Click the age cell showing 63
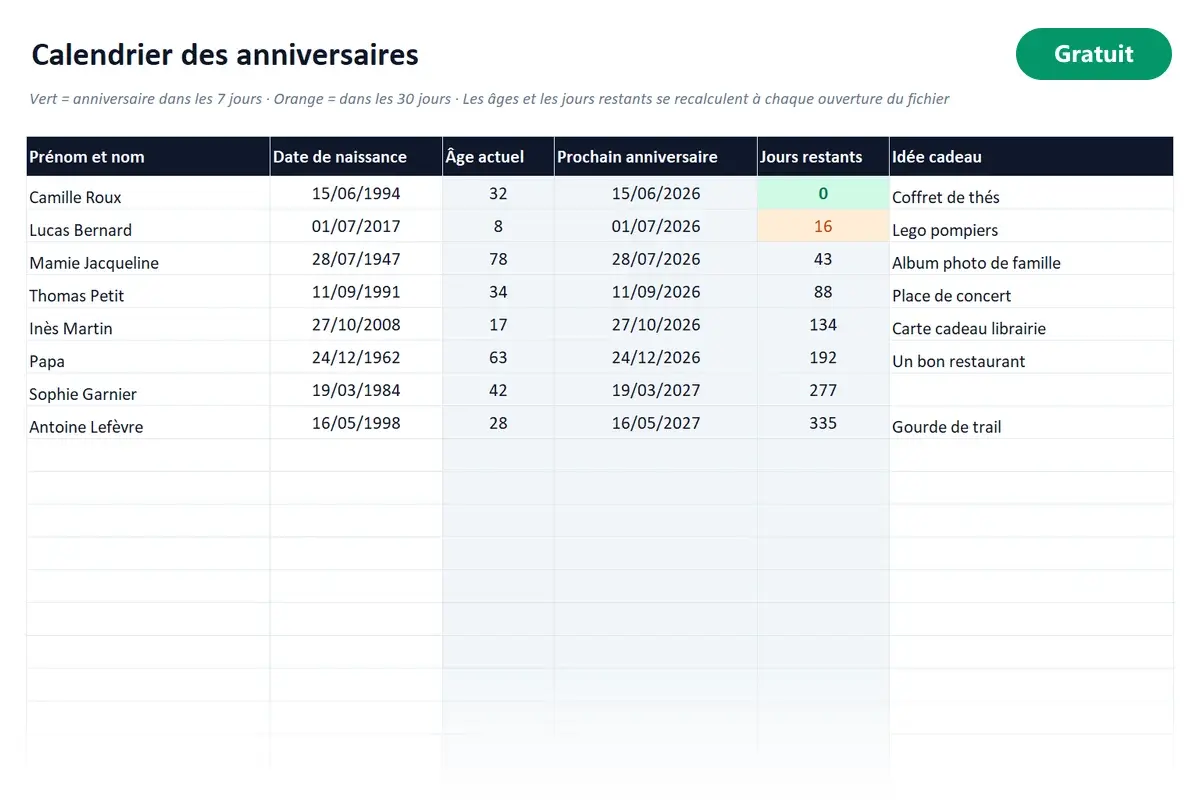1200x800 pixels. pyautogui.click(x=498, y=358)
